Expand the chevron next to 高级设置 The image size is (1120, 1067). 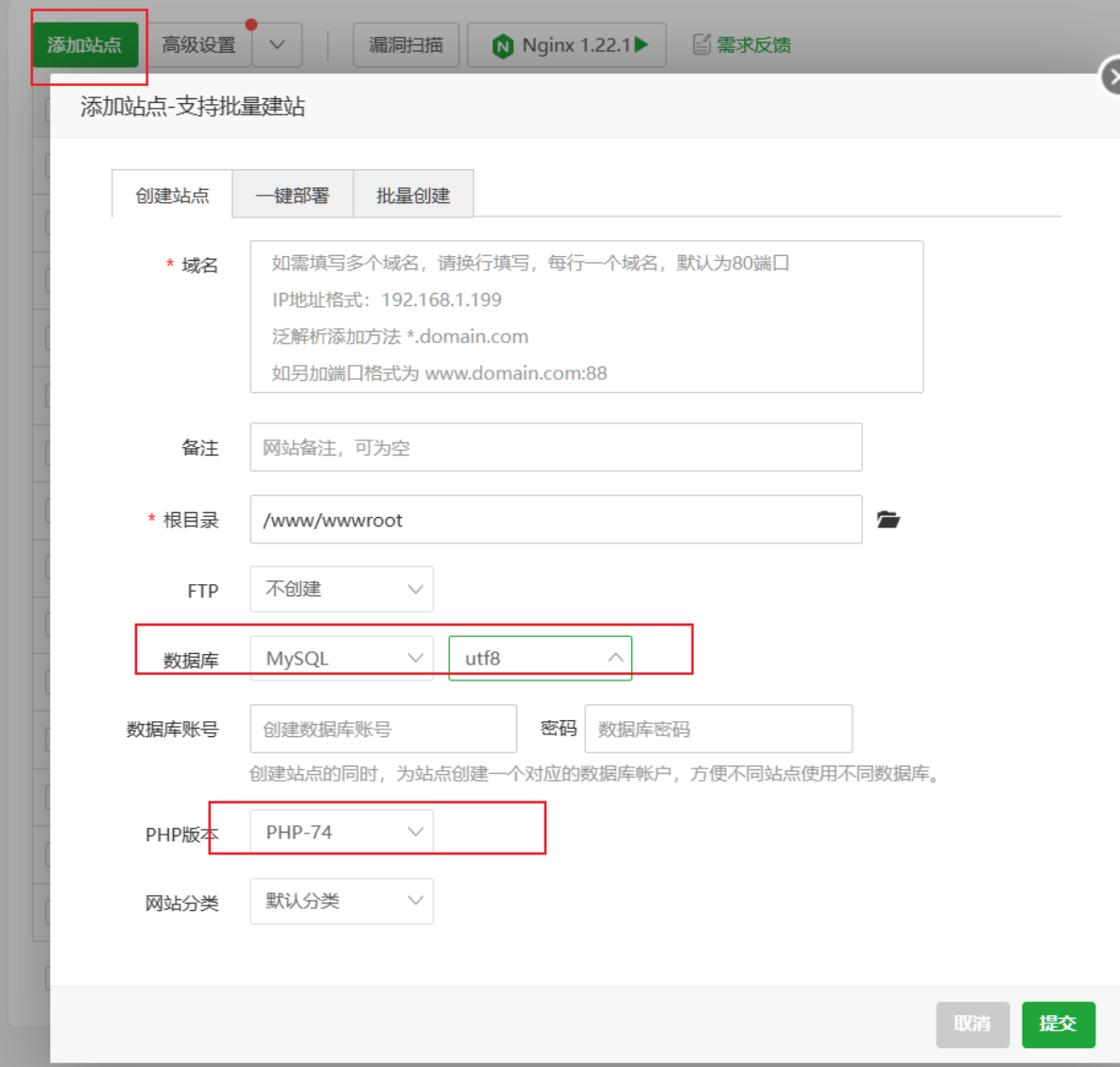[x=277, y=43]
